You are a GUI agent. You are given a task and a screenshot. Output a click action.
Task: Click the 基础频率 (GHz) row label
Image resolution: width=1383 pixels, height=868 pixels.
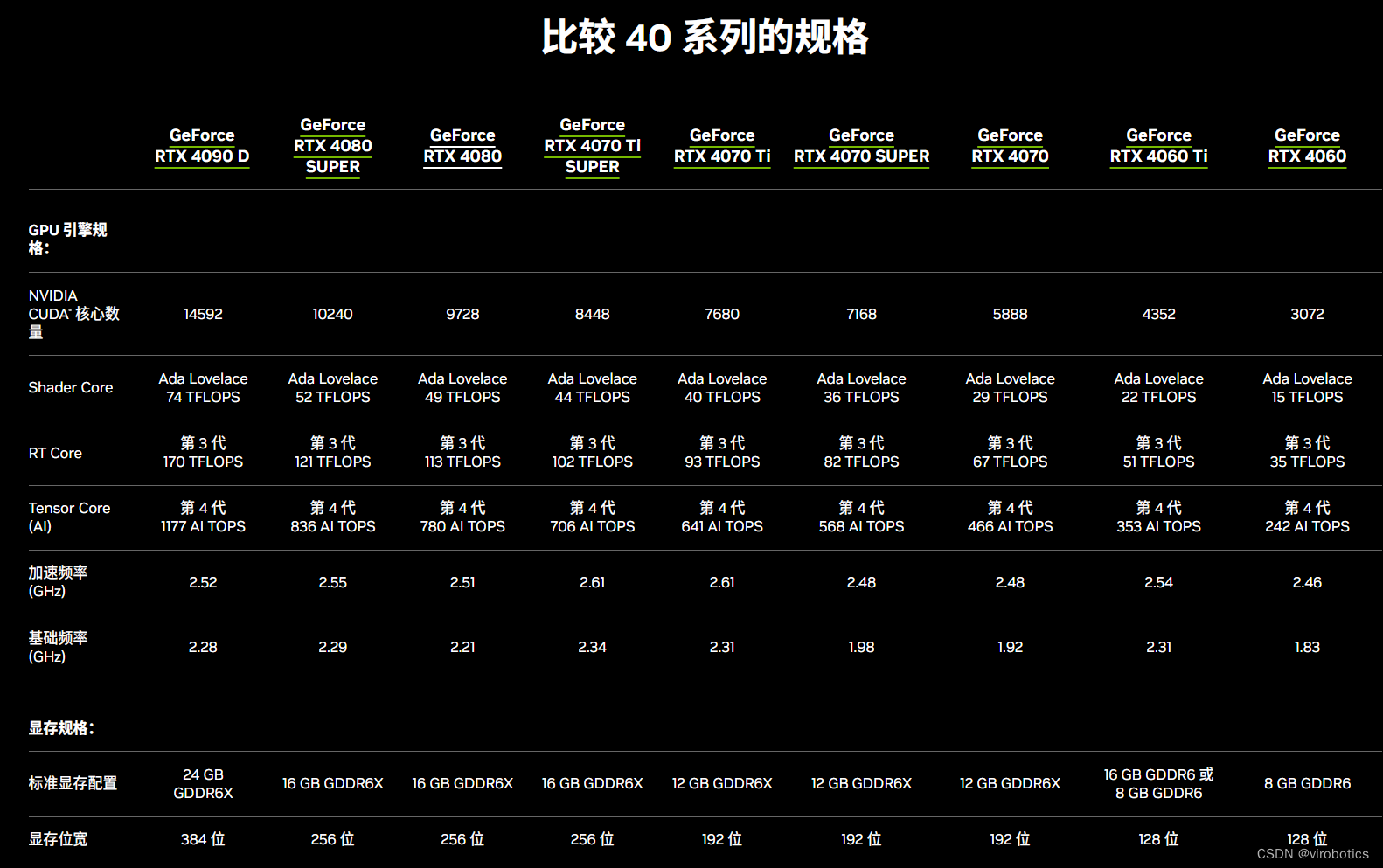coord(58,647)
